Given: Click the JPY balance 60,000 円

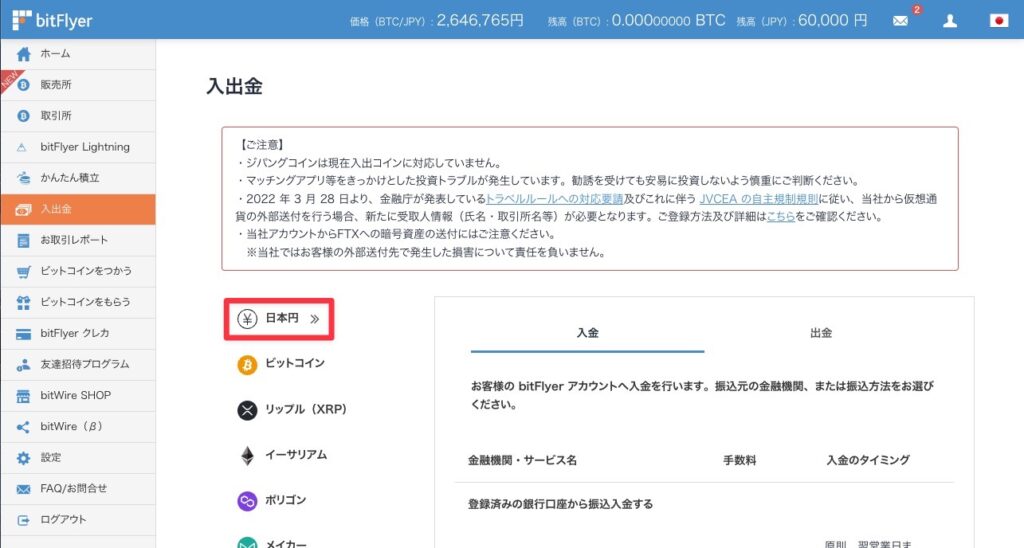Looking at the screenshot, I should tap(833, 20).
